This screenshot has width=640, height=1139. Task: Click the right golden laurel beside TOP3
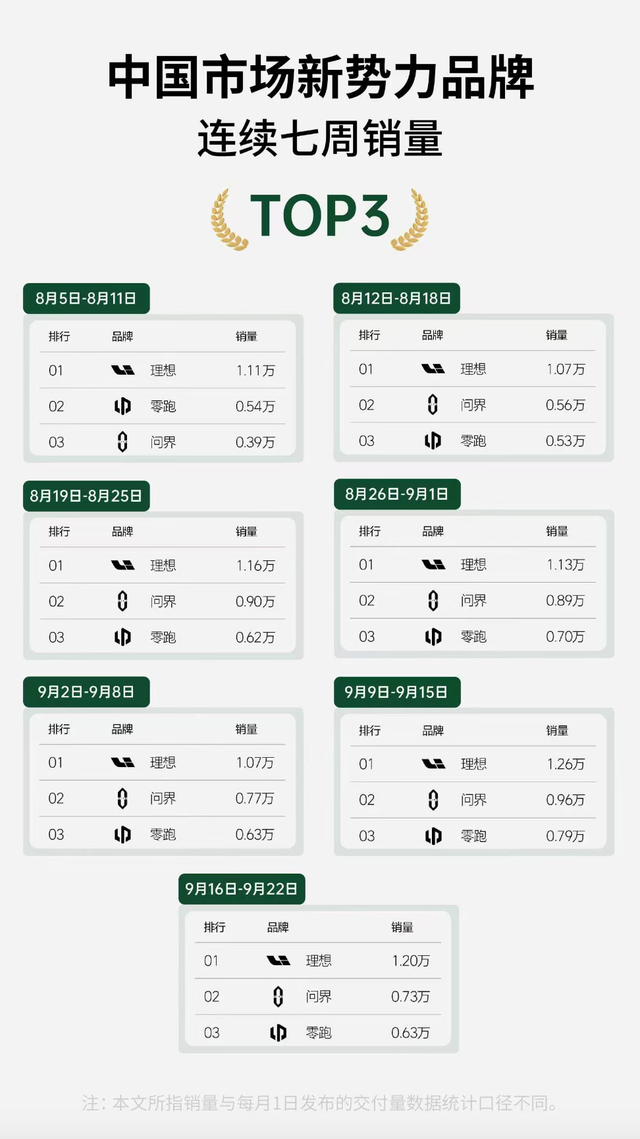[410, 220]
